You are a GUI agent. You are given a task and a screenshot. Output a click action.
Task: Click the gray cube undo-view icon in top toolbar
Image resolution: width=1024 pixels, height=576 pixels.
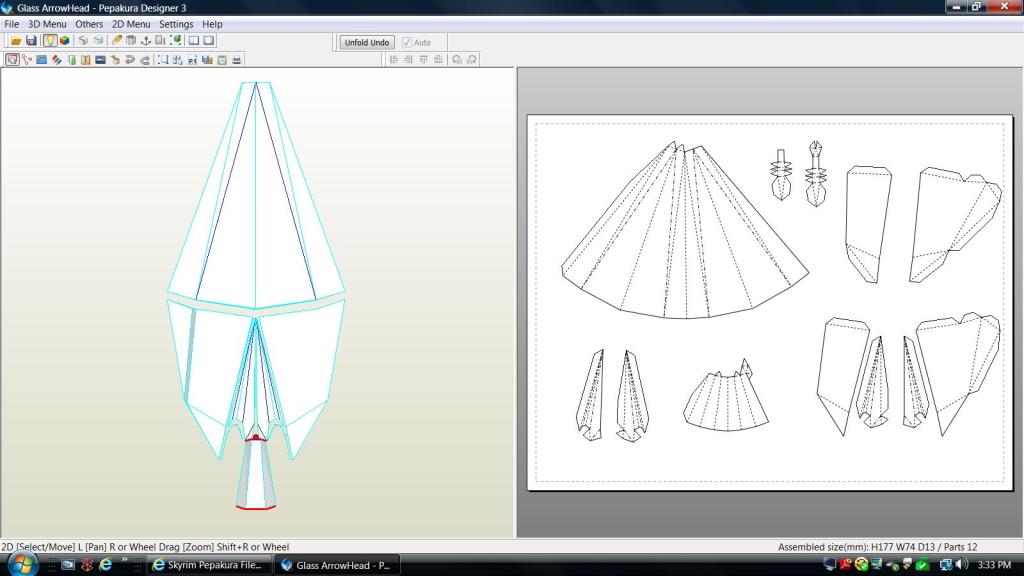(x=83, y=40)
